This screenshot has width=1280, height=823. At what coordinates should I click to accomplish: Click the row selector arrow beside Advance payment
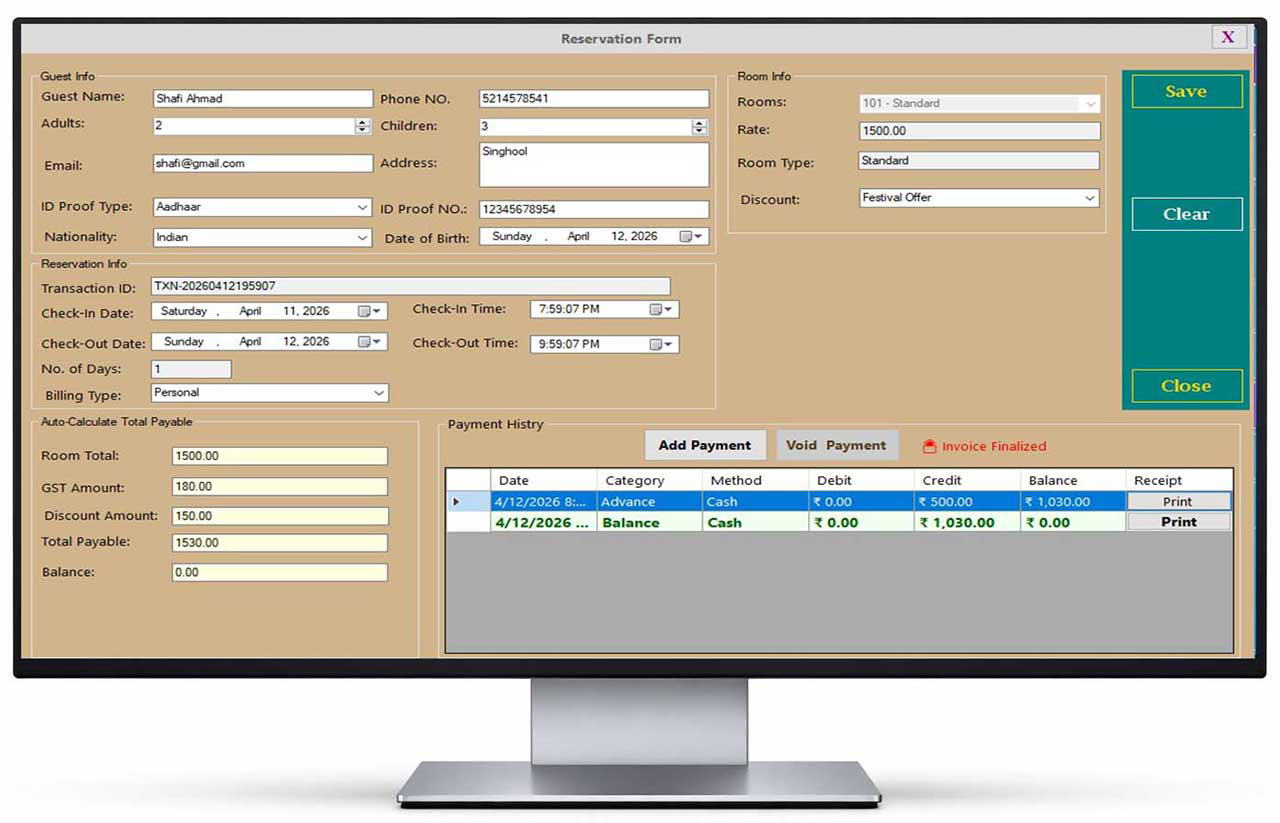[x=459, y=501]
